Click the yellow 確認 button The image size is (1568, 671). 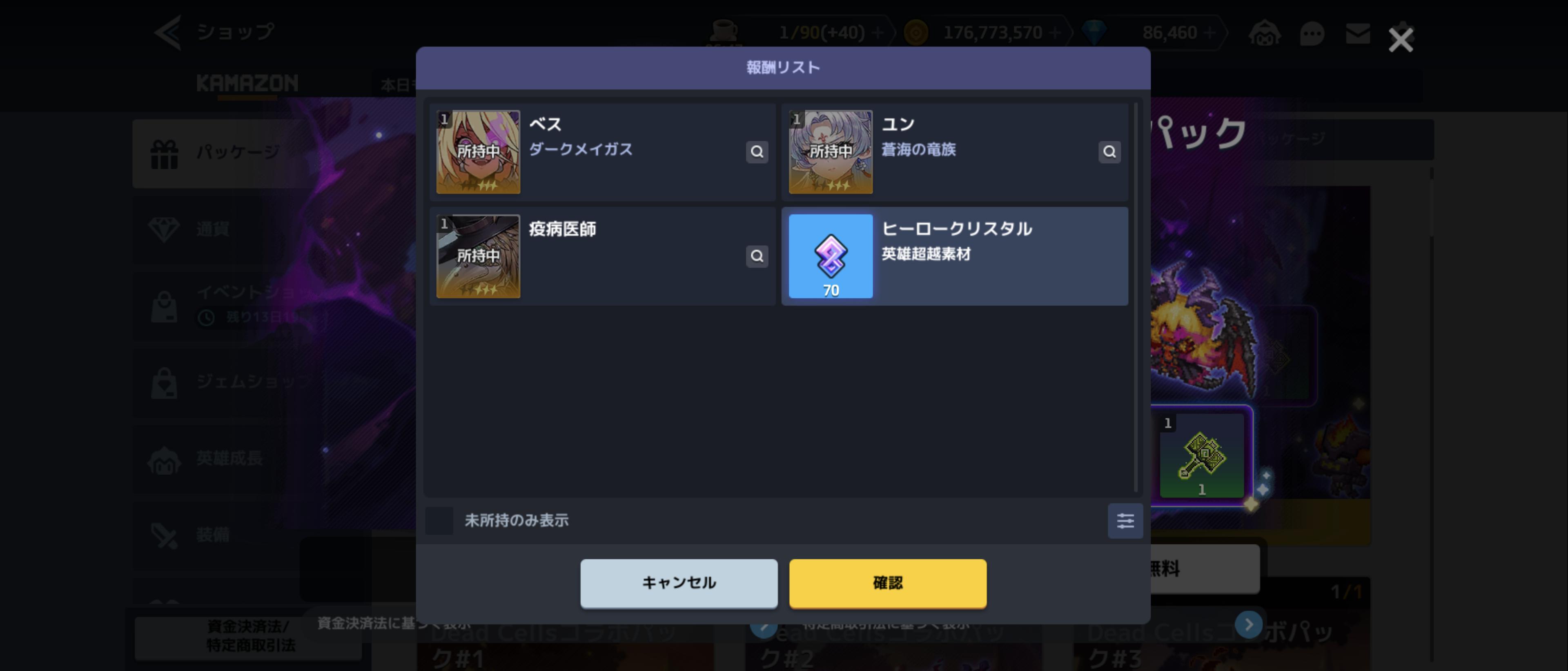tap(887, 583)
